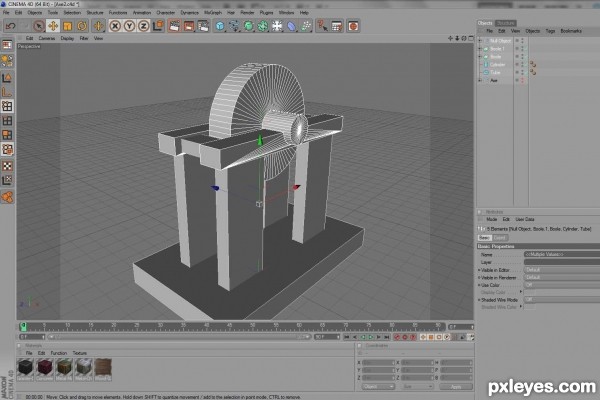This screenshot has height=400, width=600.
Task: Open the Shaded Wire Mode dropdown
Action: tap(562, 300)
